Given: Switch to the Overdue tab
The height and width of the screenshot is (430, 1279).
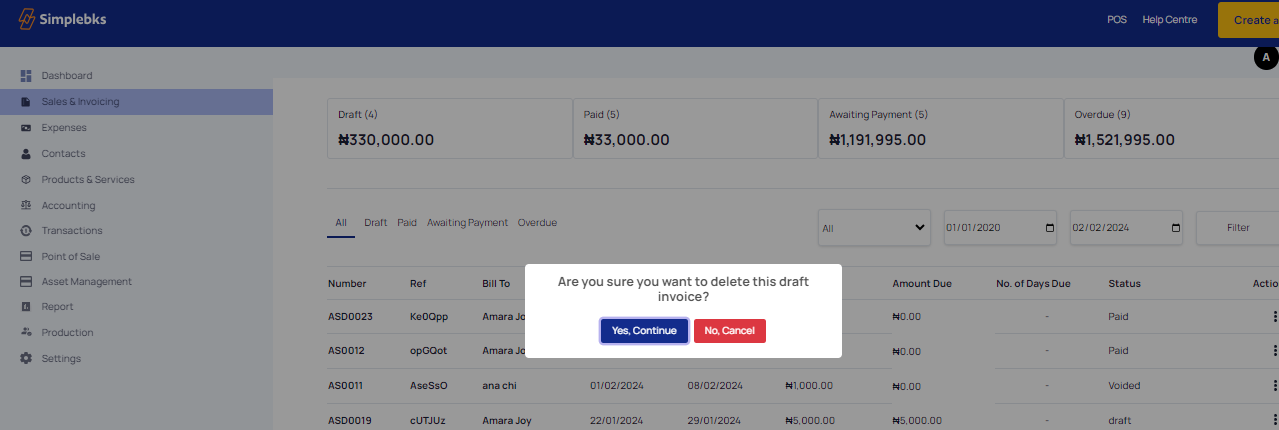Looking at the screenshot, I should point(537,223).
